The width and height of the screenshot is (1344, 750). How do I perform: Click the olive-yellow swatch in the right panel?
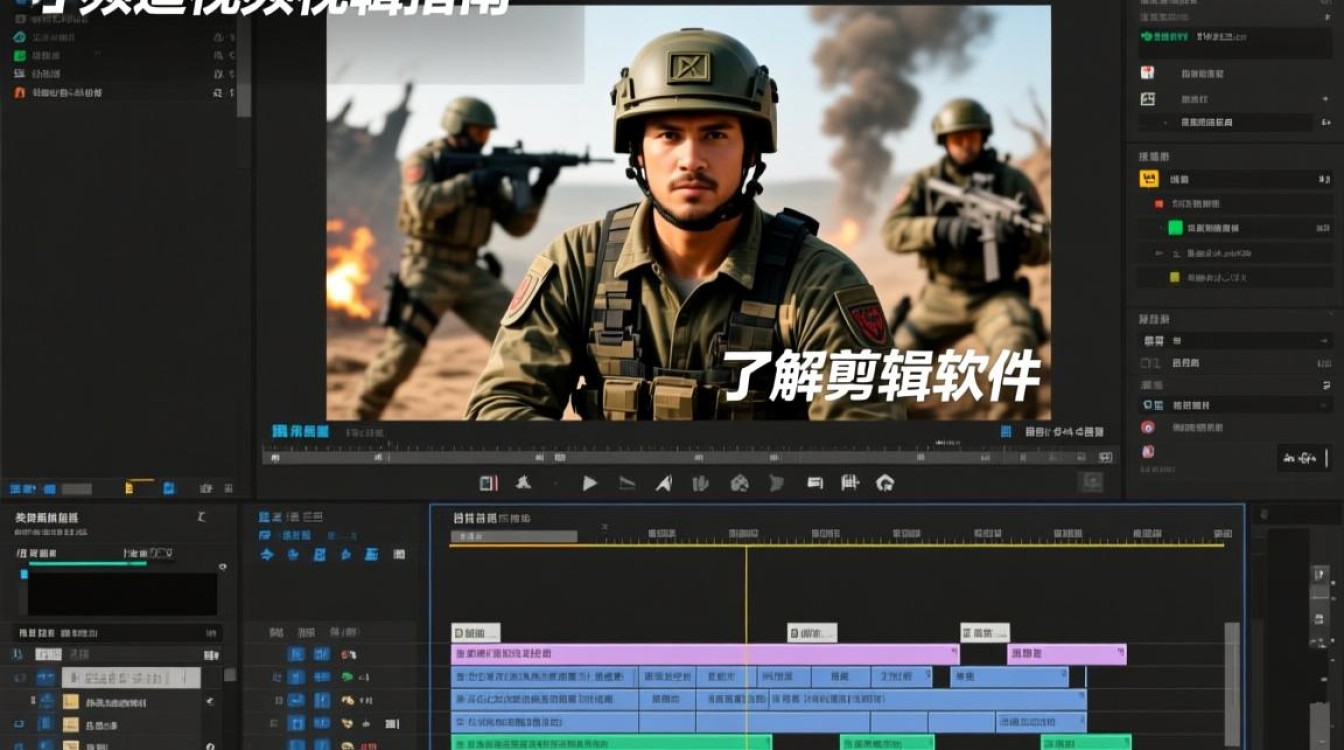click(x=1175, y=277)
